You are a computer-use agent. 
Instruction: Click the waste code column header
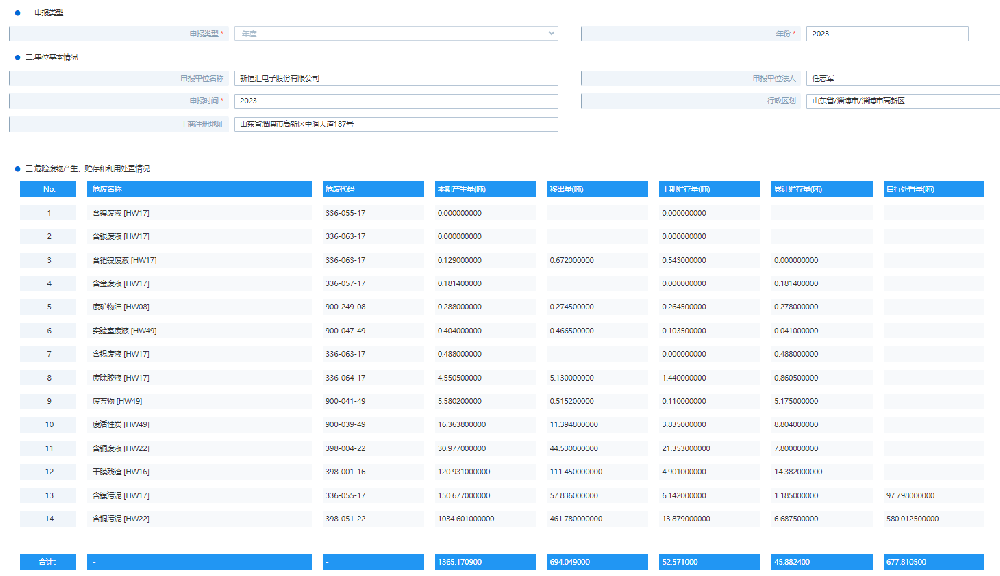coord(374,189)
